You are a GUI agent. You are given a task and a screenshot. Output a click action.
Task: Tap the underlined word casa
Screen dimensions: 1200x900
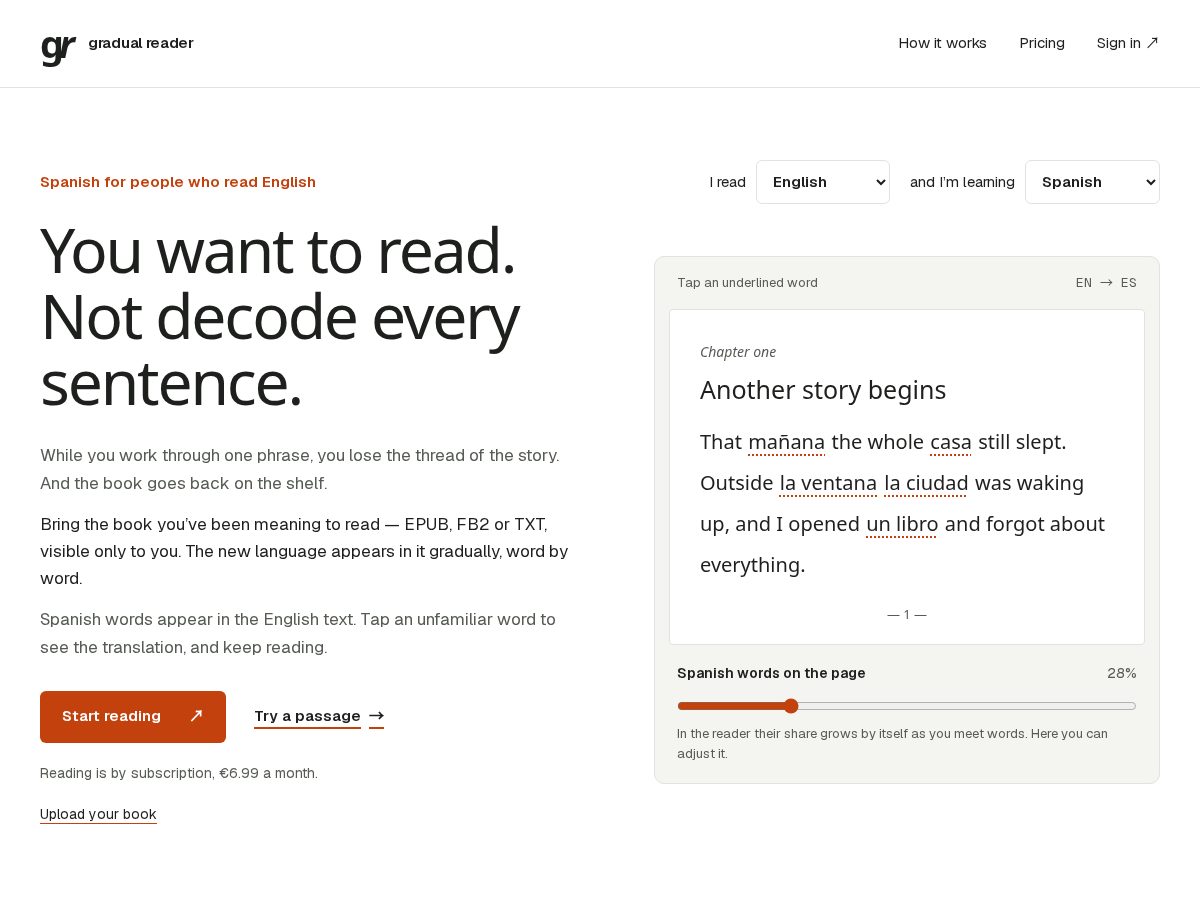pyautogui.click(x=951, y=442)
